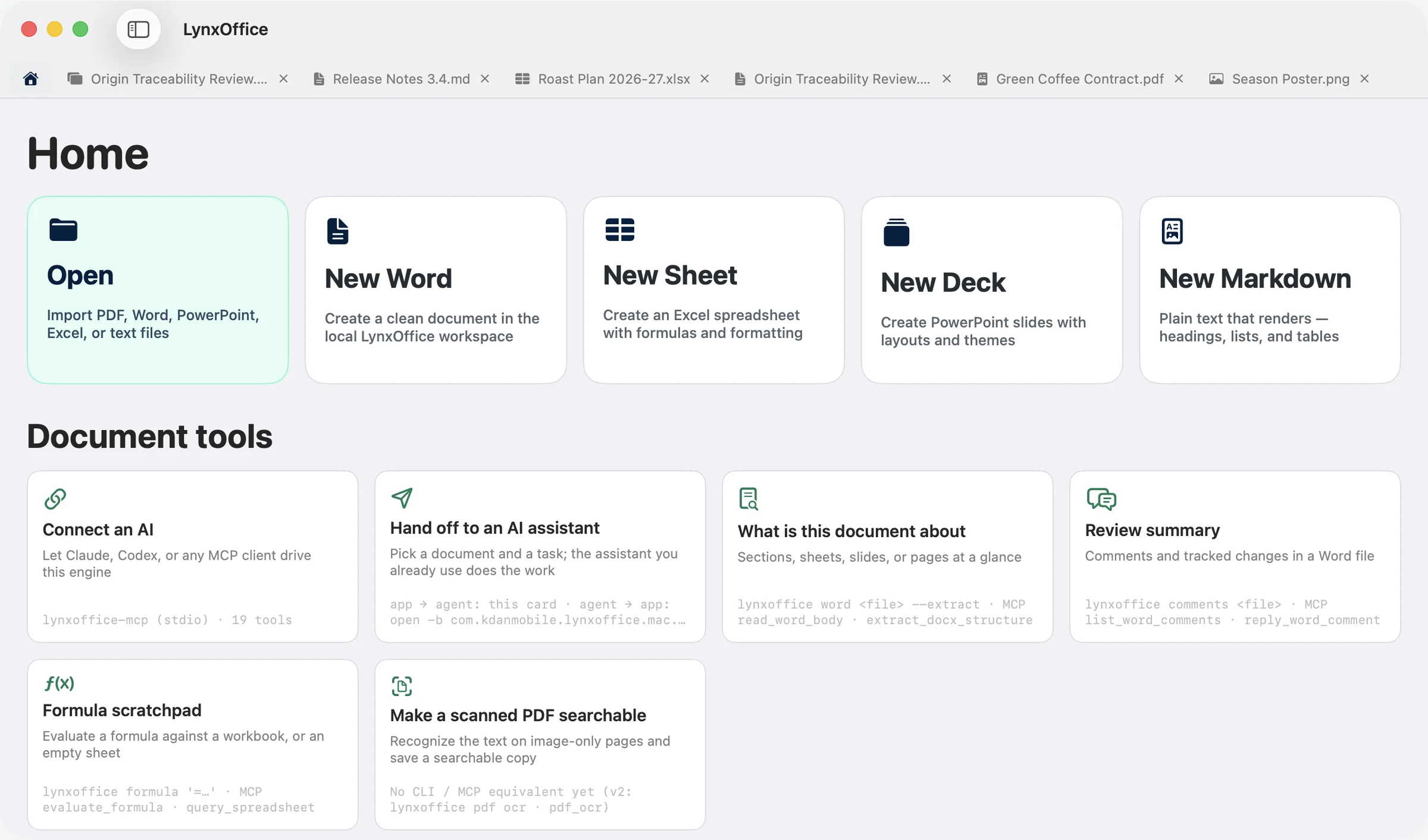Open the Connect an AI tool
Screen dimensions: 1428x840
[x=193, y=556]
